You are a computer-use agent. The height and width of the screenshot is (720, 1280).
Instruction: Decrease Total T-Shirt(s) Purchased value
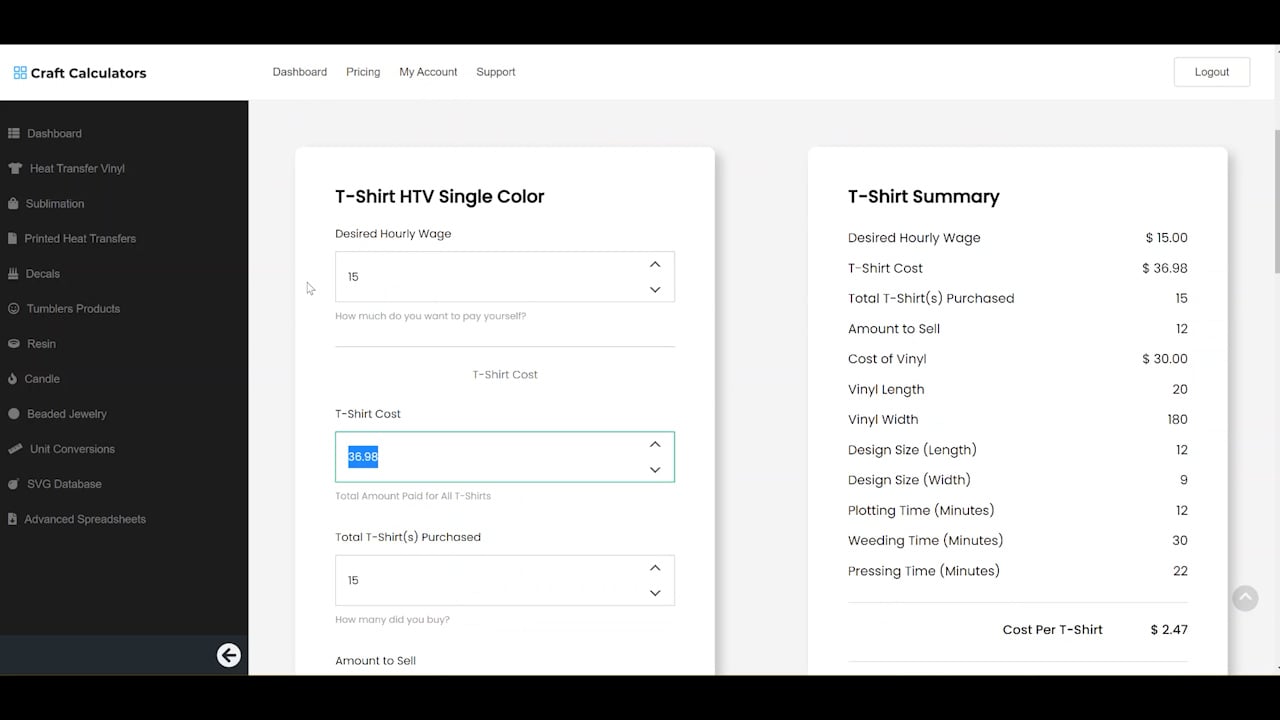pyautogui.click(x=655, y=593)
